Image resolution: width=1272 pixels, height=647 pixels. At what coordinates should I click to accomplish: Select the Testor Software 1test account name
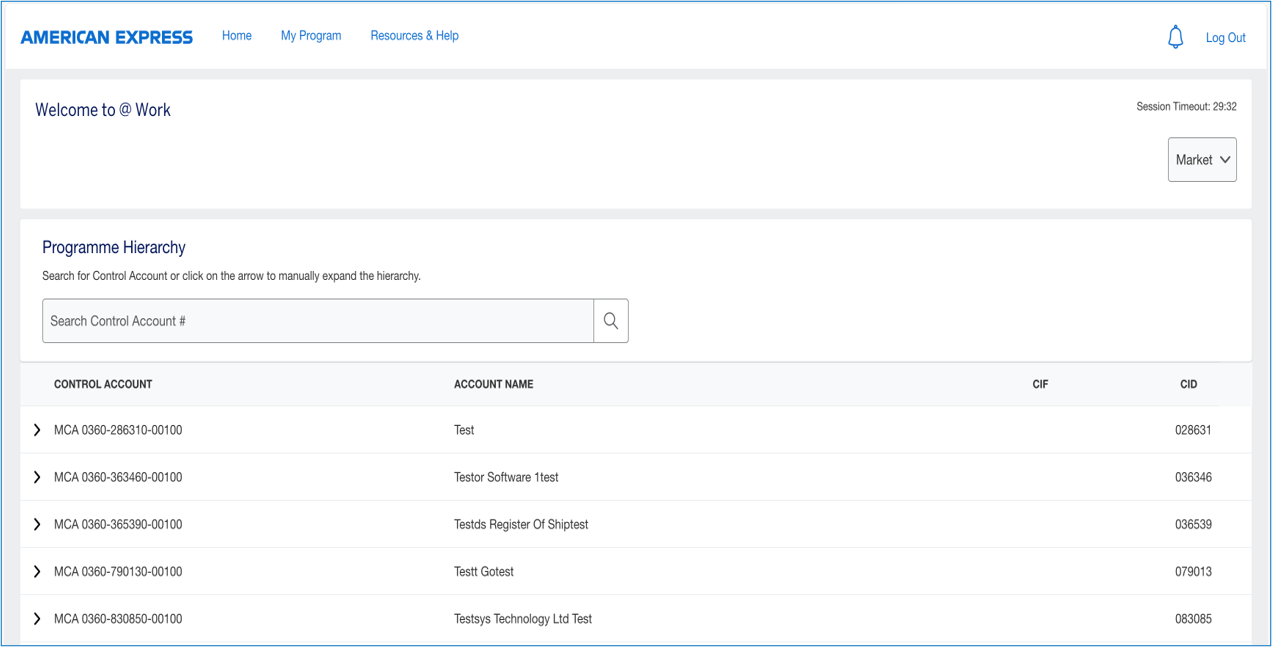click(506, 477)
